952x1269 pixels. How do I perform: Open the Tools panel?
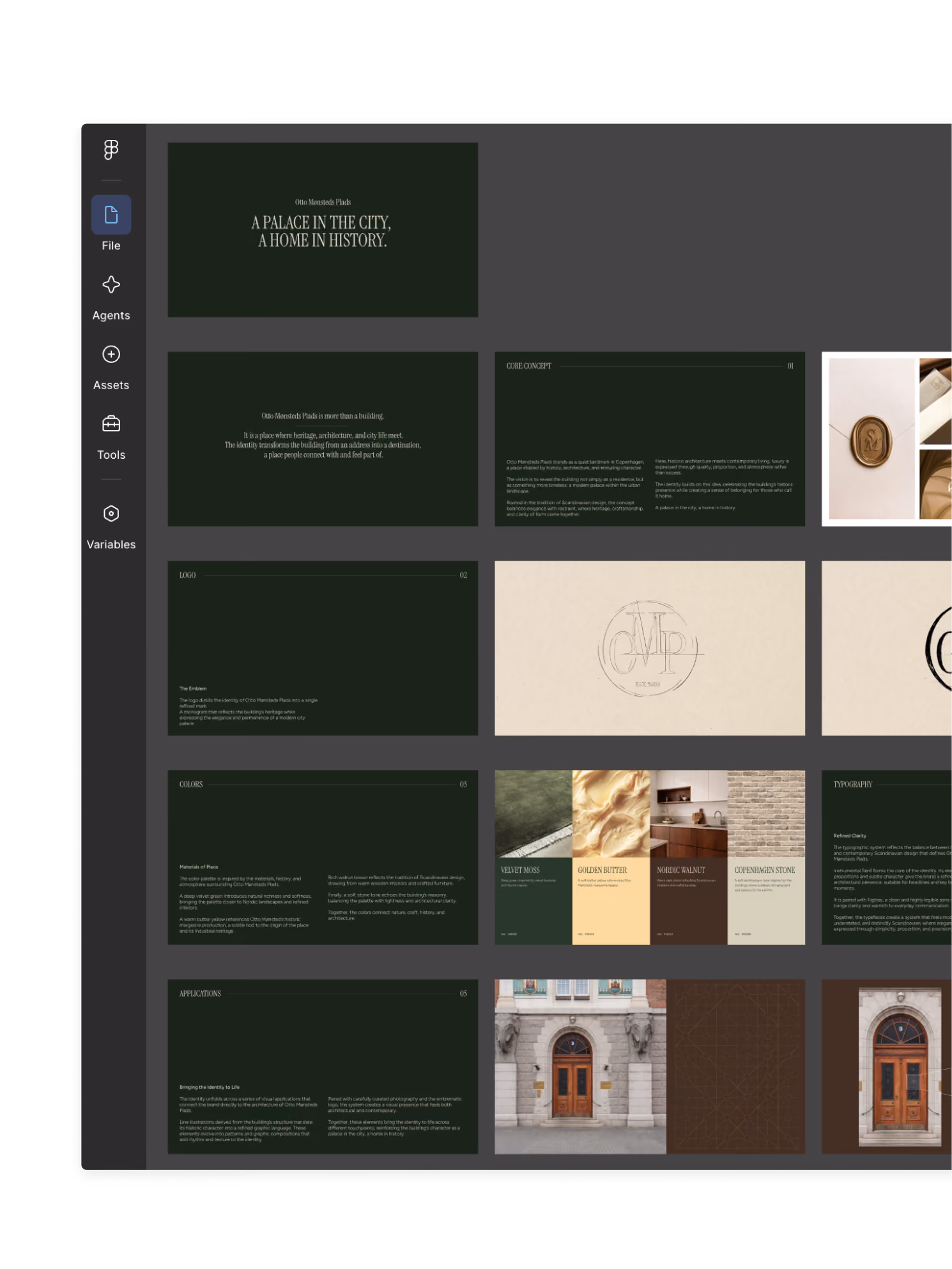(x=111, y=437)
